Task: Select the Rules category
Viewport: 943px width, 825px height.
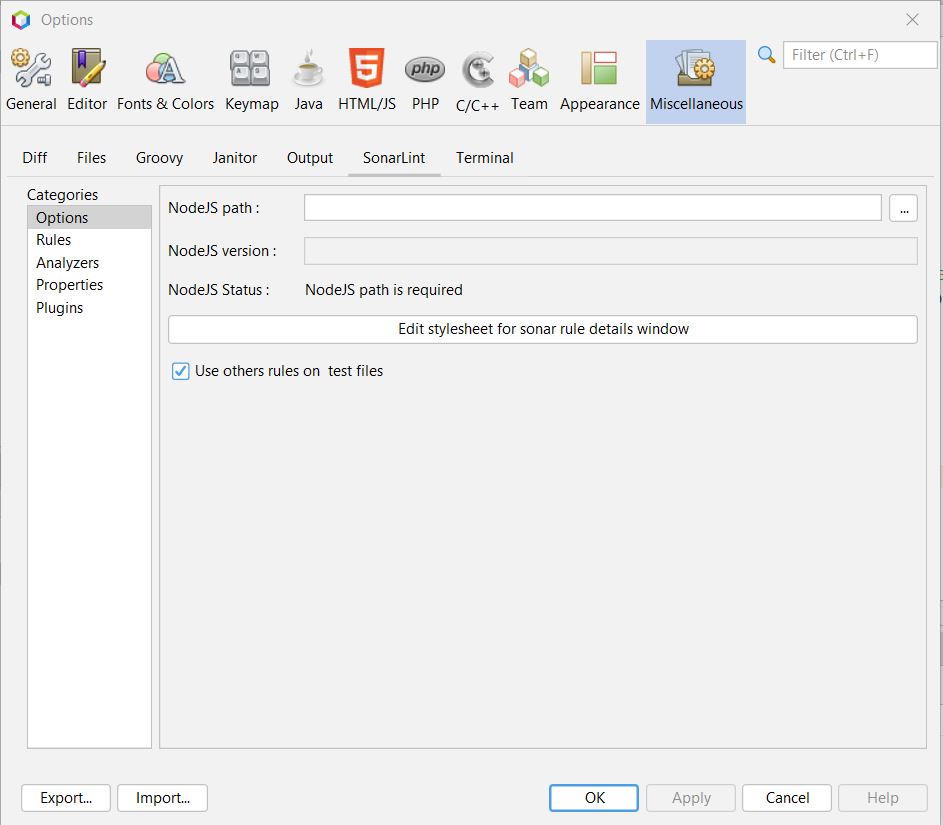Action: point(53,240)
